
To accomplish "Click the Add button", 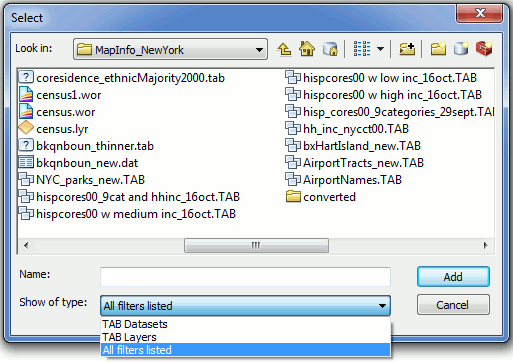I will 453,277.
